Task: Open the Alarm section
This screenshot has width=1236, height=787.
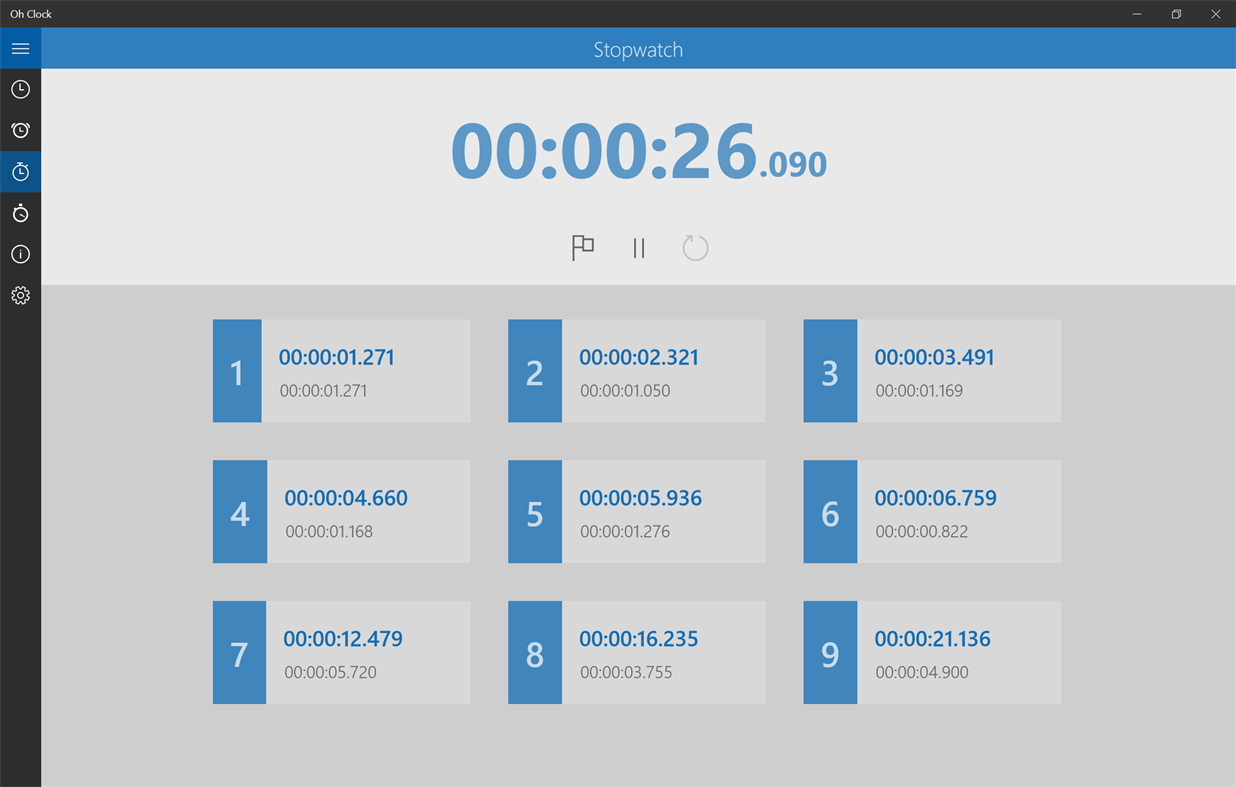Action: click(20, 130)
